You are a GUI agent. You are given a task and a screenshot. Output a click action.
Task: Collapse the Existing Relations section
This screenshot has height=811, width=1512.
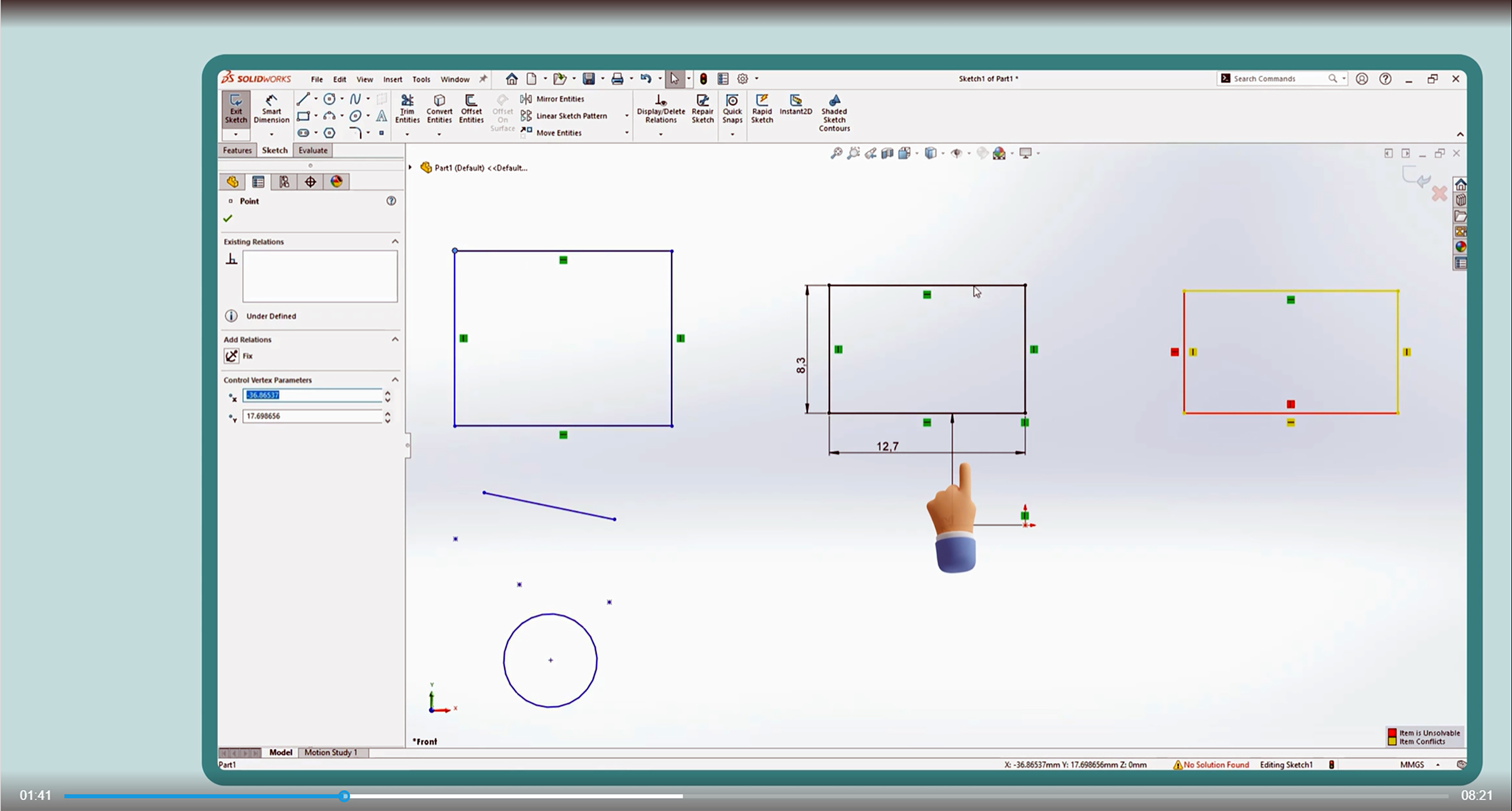[395, 241]
